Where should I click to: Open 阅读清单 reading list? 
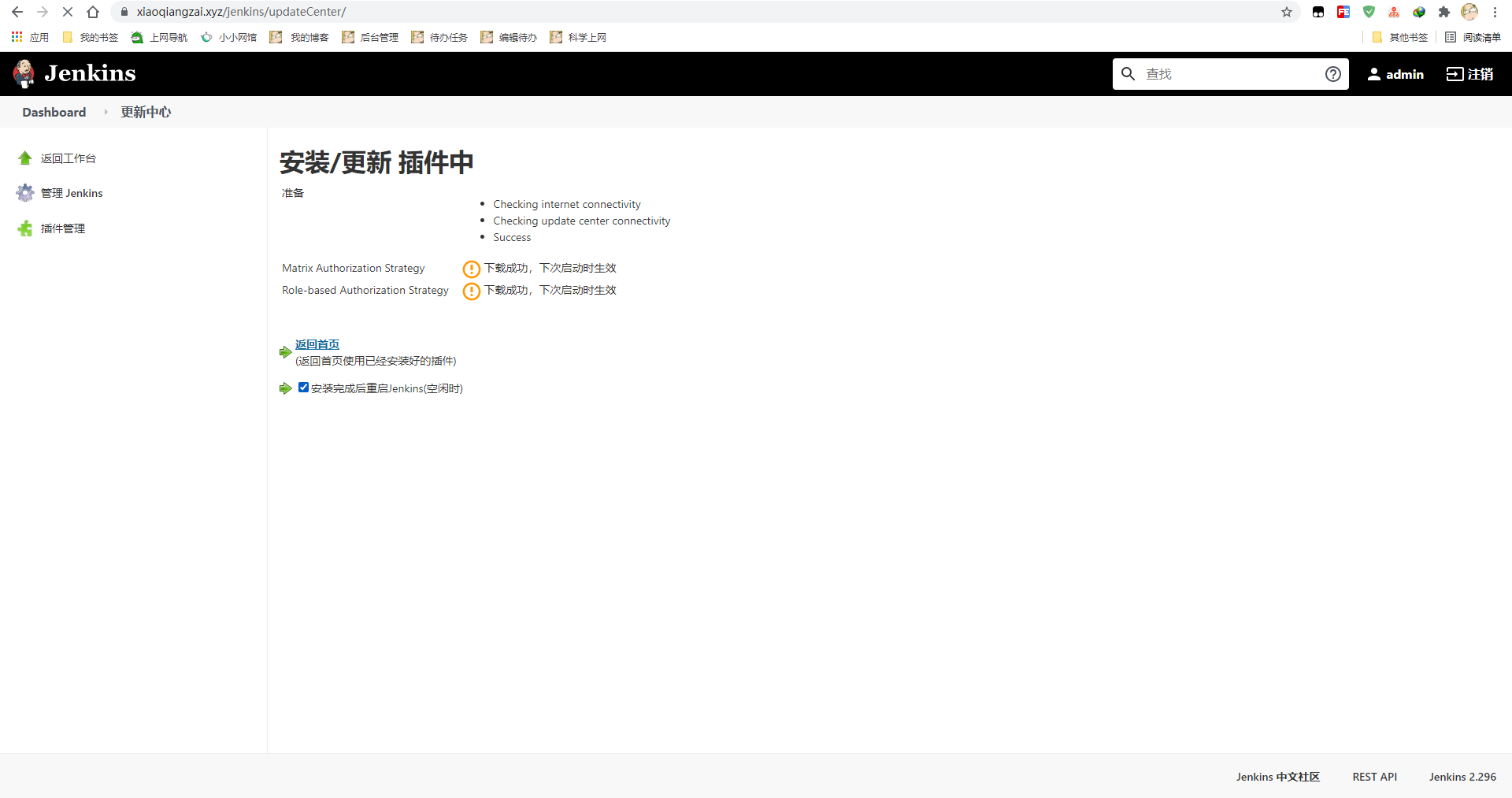1473,37
